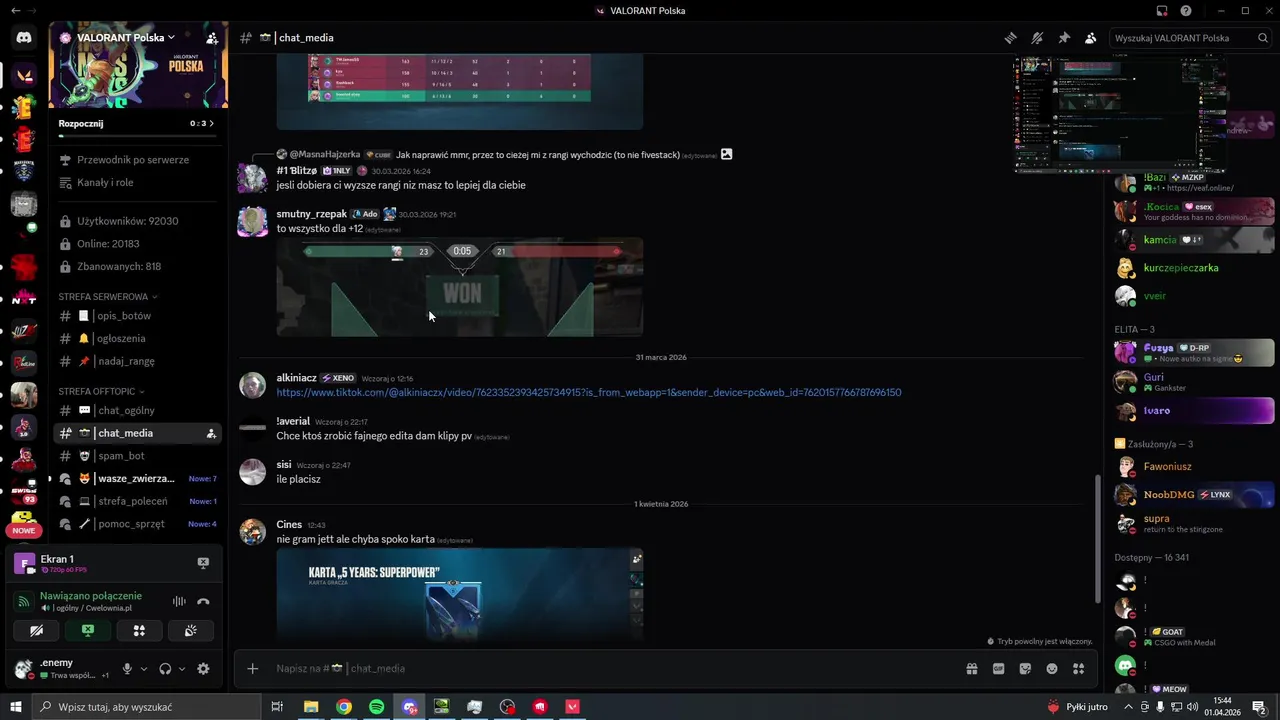This screenshot has width=1280, height=720.
Task: Toggle camera in voice panel
Action: click(37, 630)
